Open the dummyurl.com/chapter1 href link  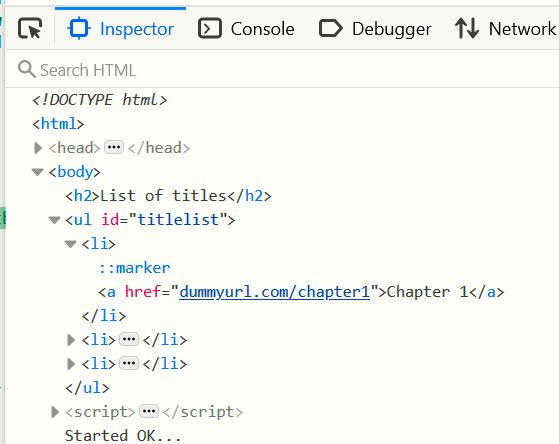coord(275,292)
